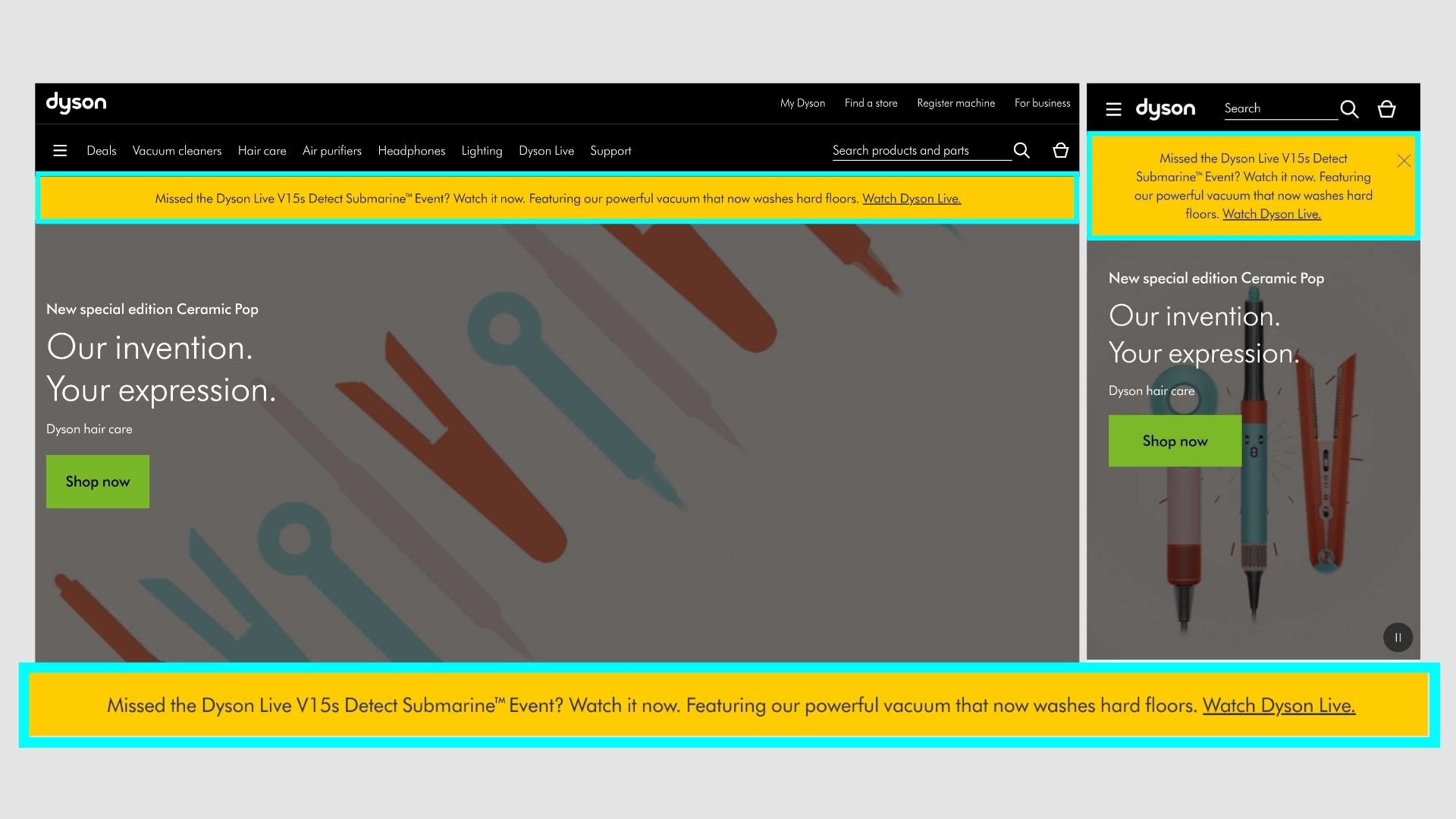Close the yellow banner in mobile view
1456x819 pixels.
[1404, 161]
